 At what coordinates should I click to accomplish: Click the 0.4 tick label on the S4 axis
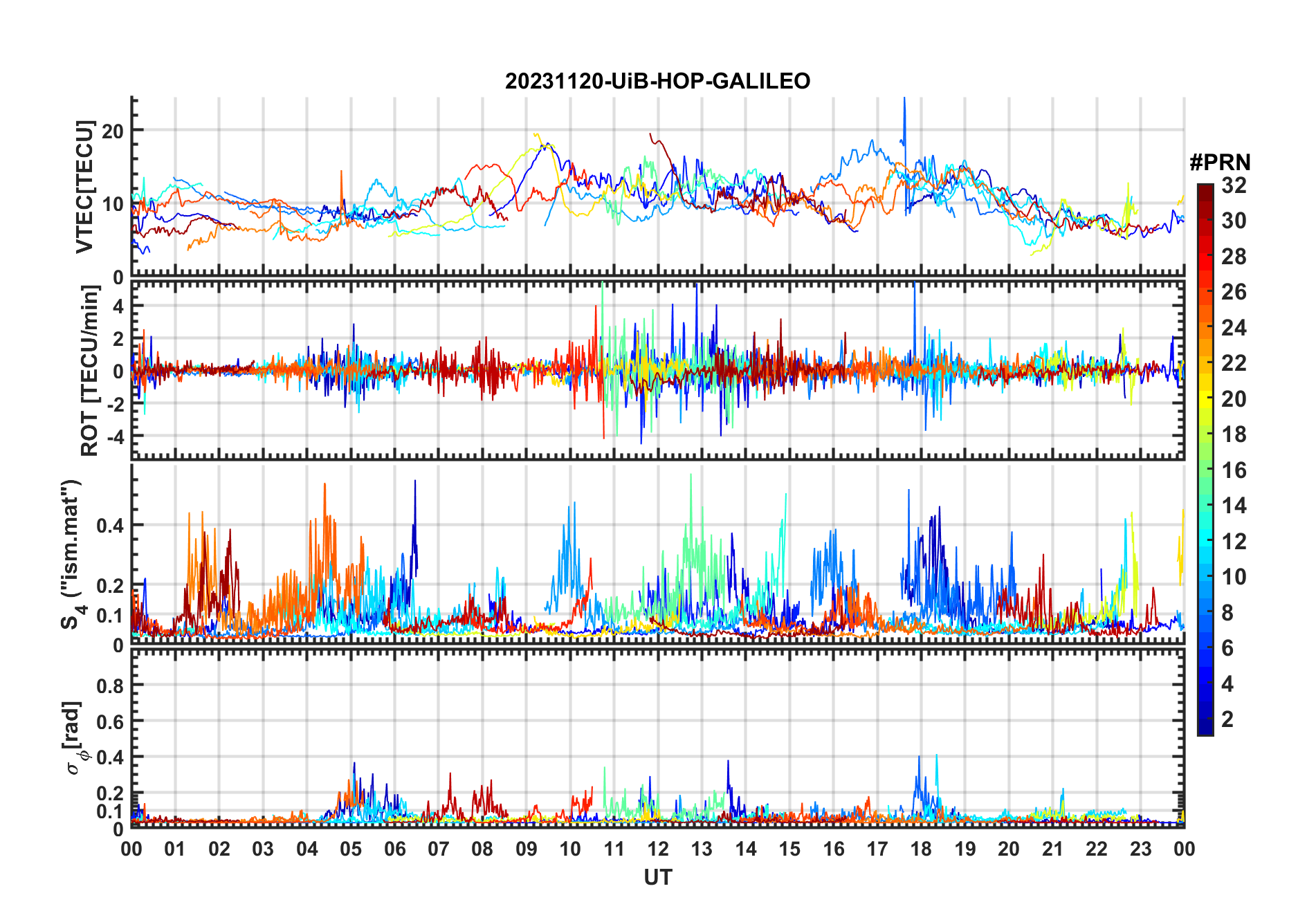110,525
